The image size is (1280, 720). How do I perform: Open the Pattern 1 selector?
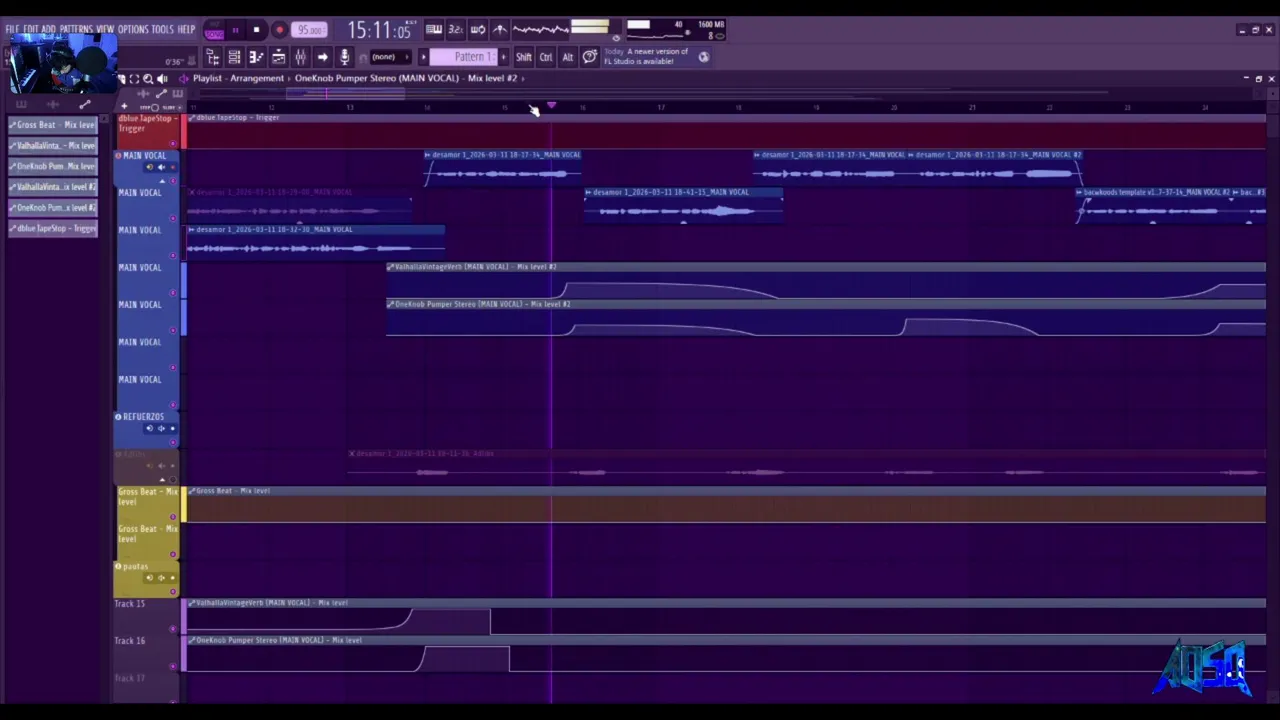coord(465,57)
